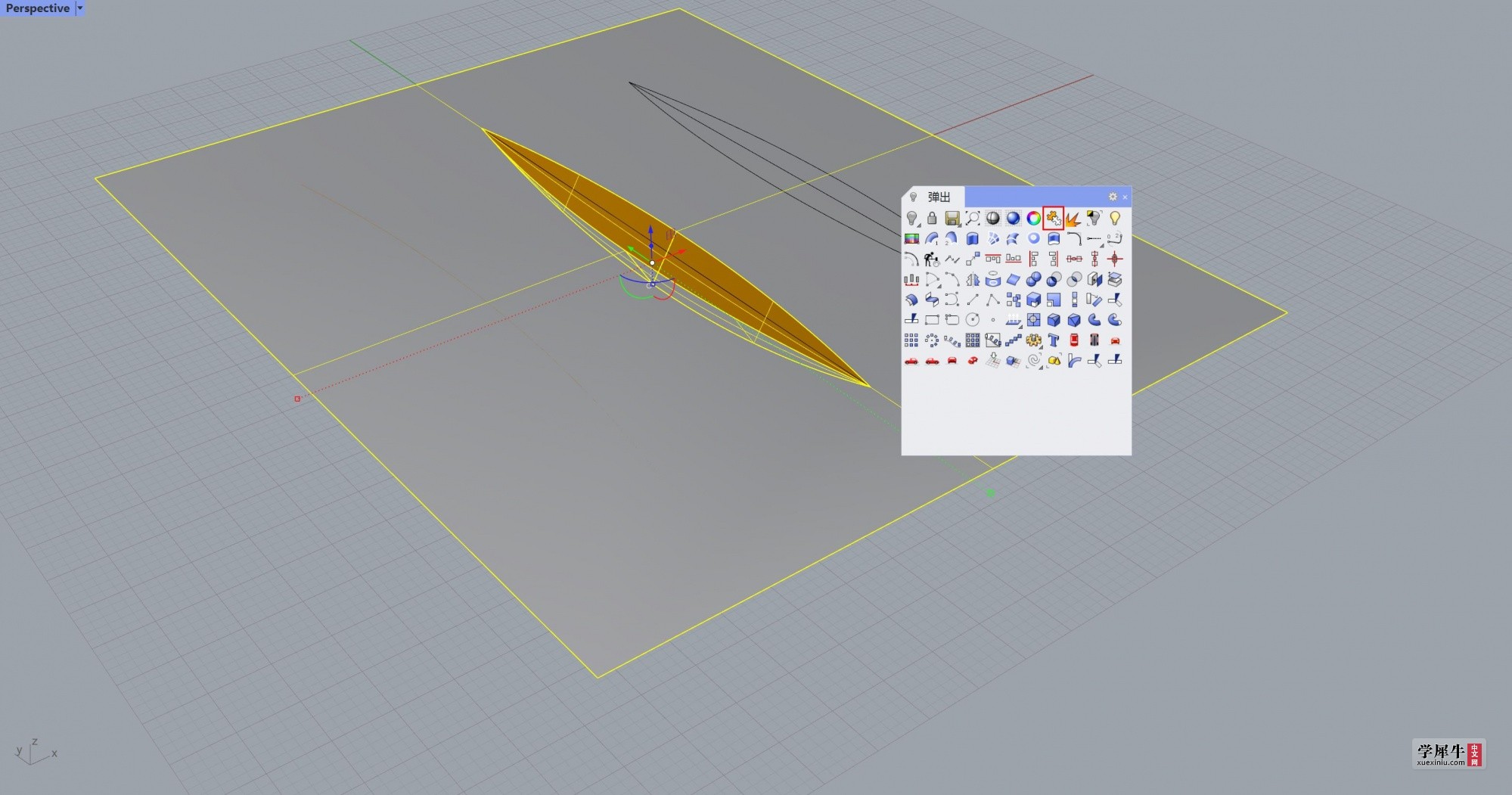Click the Show objects yellow light bulb
Image resolution: width=1512 pixels, height=795 pixels.
1114,218
